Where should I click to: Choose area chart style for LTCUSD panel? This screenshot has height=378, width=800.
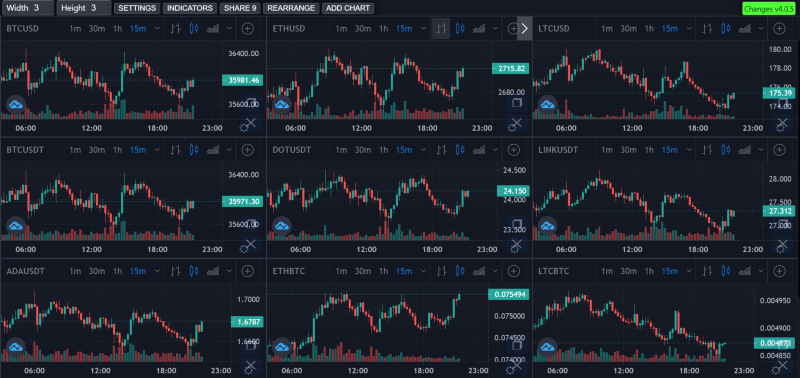pyautogui.click(x=744, y=29)
